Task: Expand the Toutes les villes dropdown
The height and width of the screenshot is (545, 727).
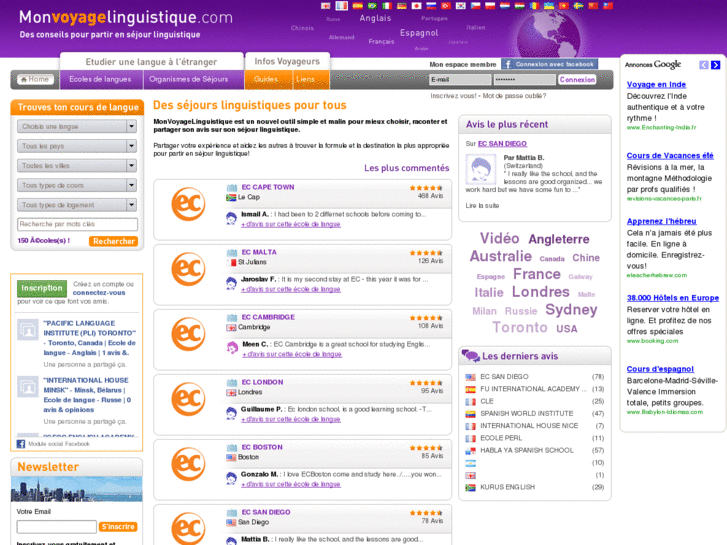Action: pos(77,166)
